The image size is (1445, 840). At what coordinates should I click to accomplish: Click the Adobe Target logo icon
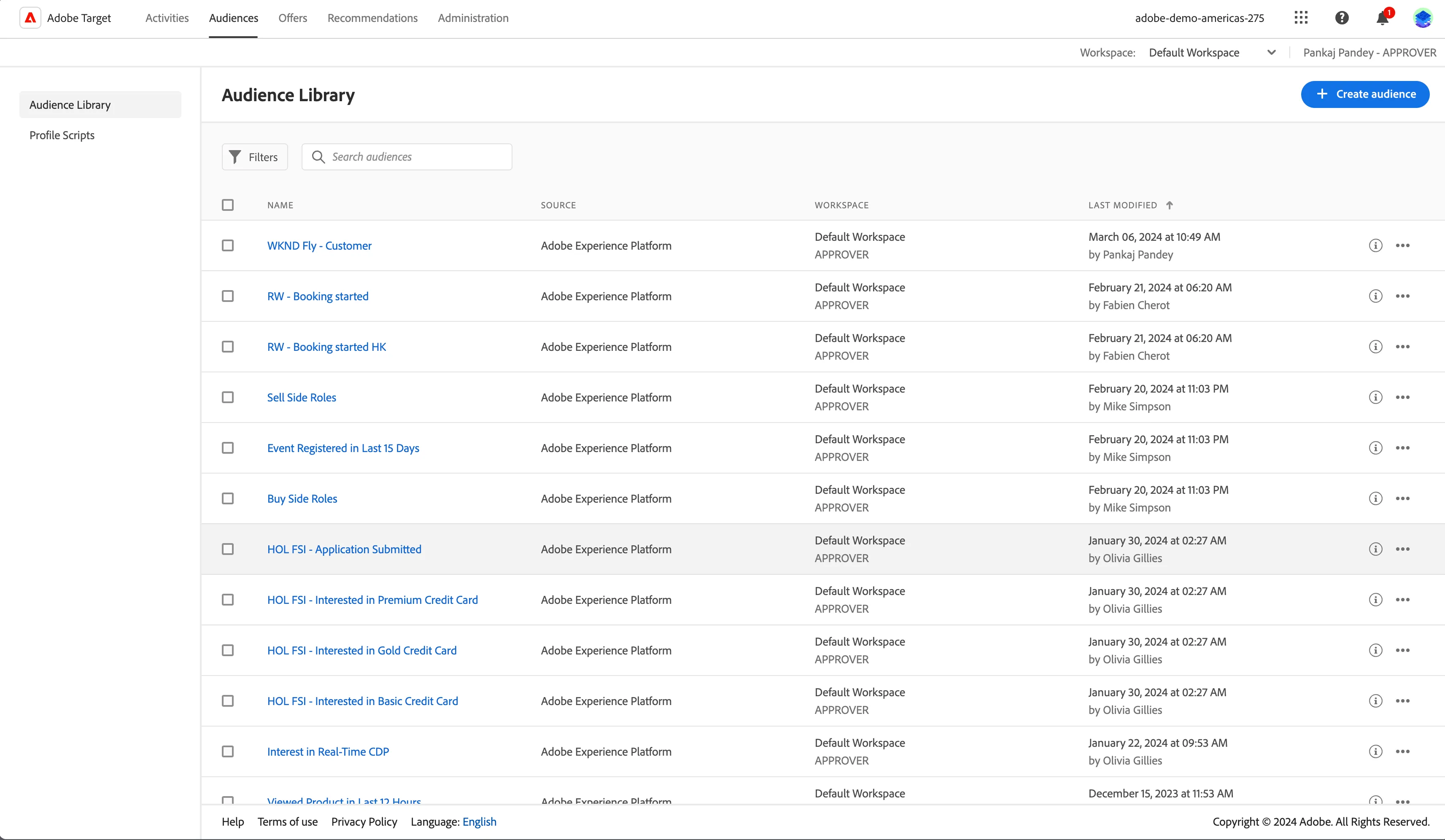pos(30,18)
